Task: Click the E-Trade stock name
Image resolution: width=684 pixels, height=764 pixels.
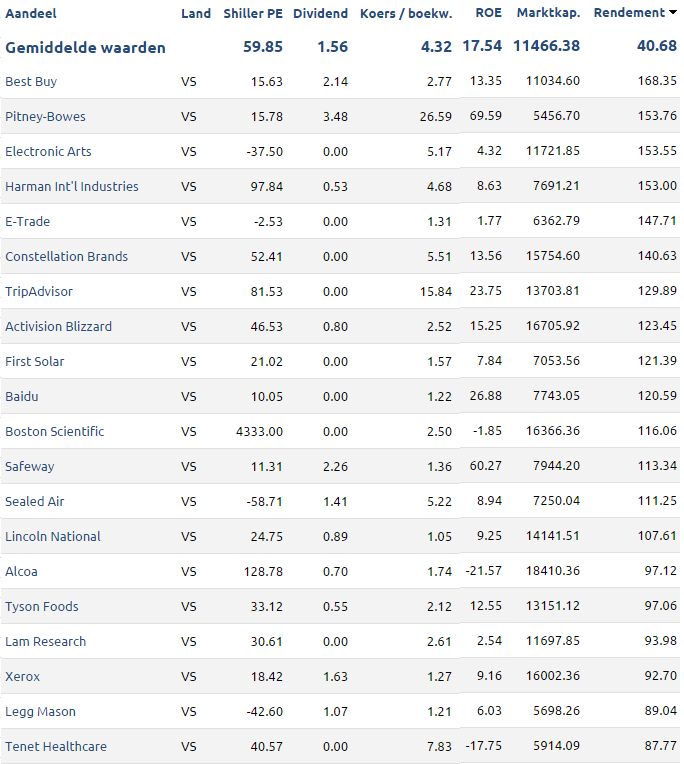Action: click(x=27, y=221)
